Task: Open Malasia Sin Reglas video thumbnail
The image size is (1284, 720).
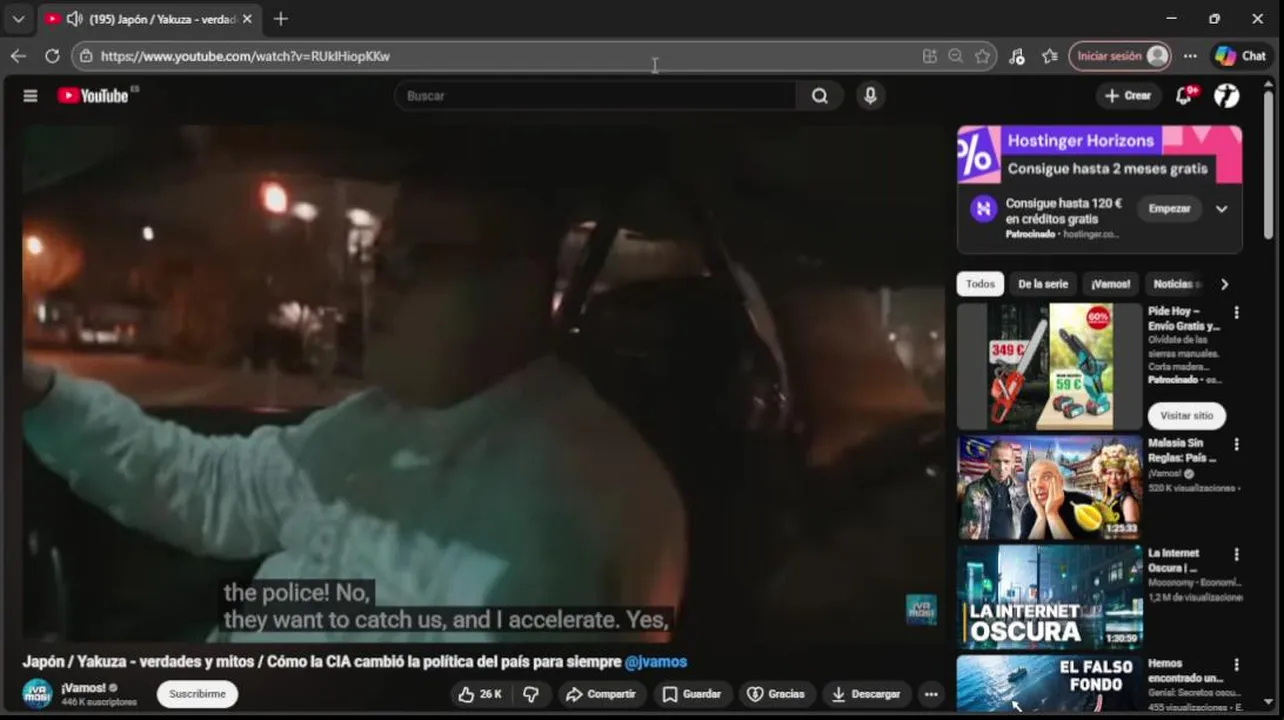Action: [x=1049, y=488]
